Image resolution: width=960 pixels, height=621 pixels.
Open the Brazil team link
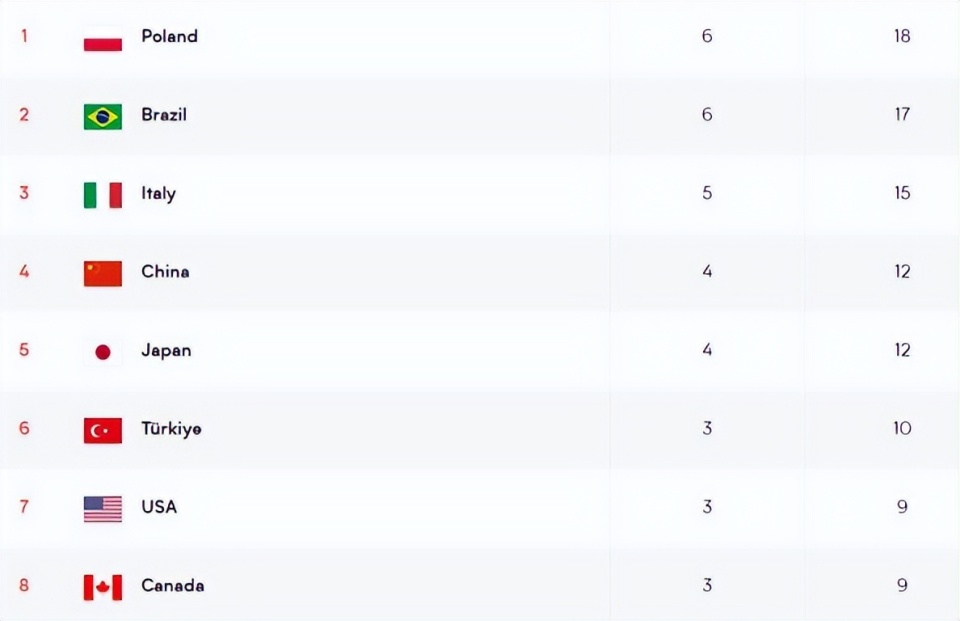click(164, 115)
